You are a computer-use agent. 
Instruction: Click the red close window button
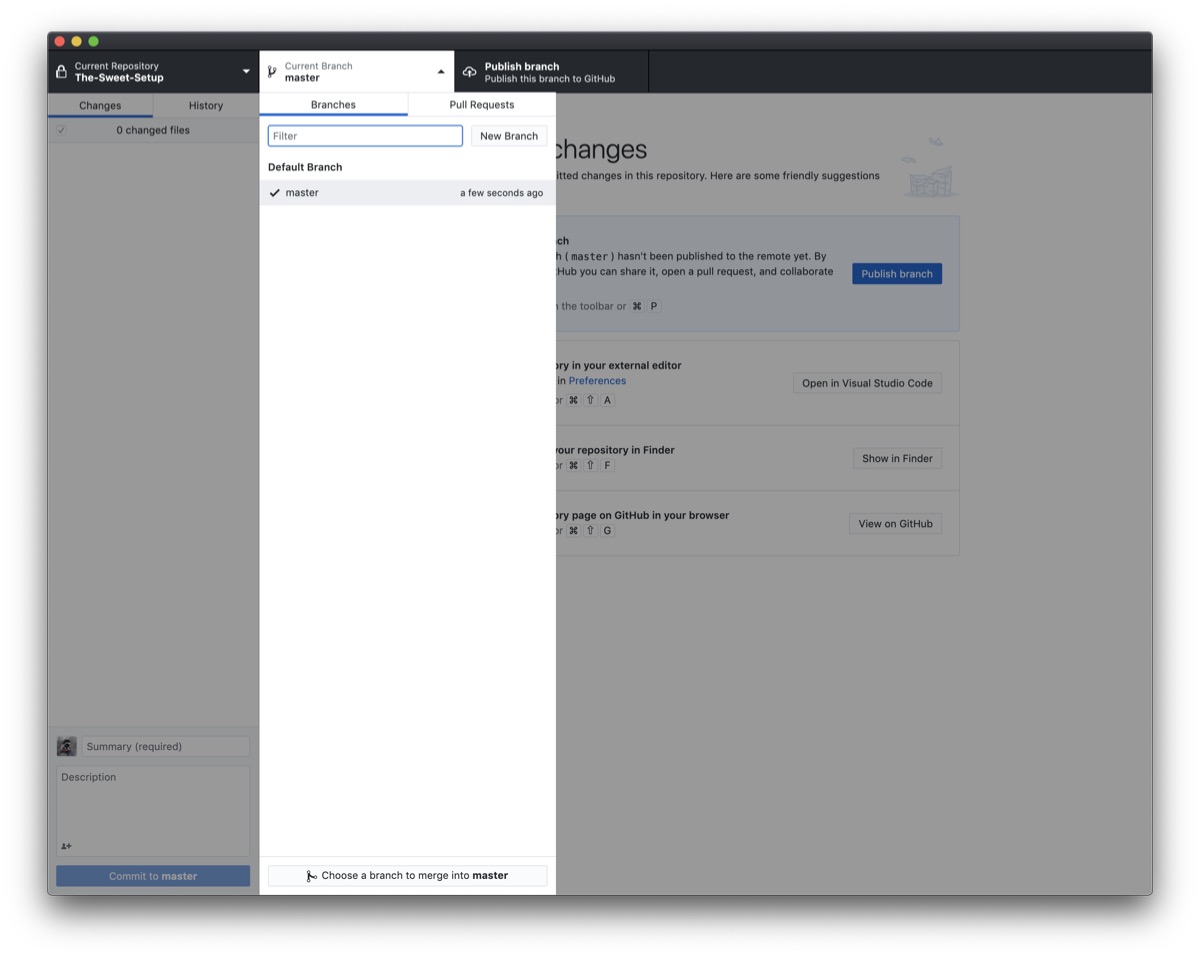(x=60, y=41)
